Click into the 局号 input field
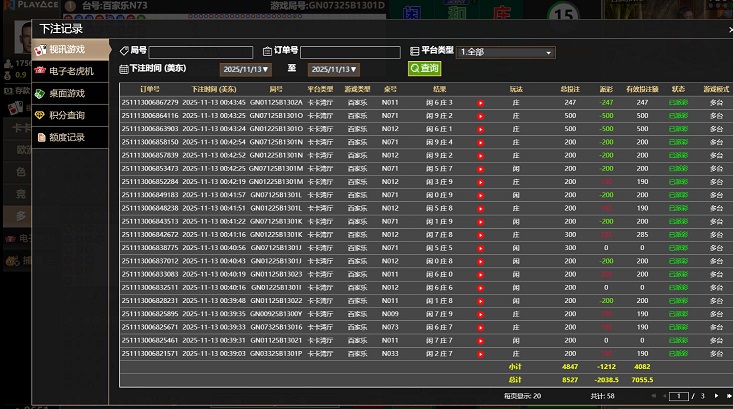 [200, 52]
